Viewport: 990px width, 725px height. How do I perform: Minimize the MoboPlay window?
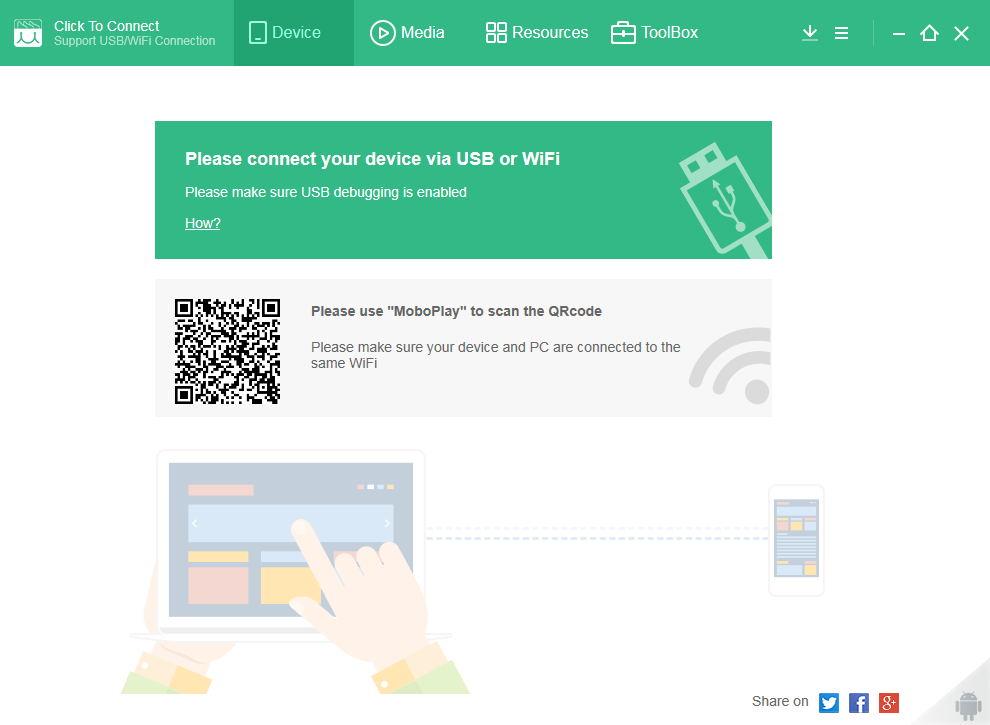point(898,33)
